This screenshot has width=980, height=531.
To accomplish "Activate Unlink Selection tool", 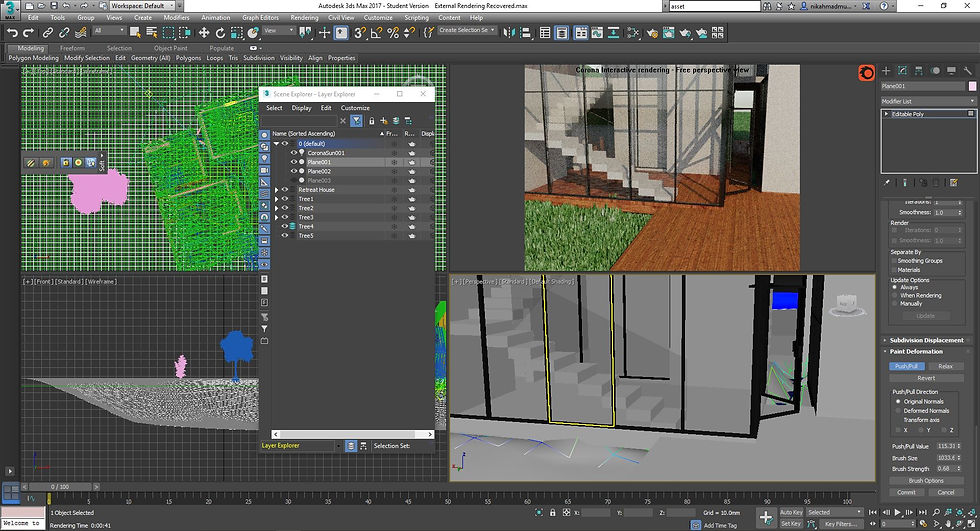I will point(64,32).
